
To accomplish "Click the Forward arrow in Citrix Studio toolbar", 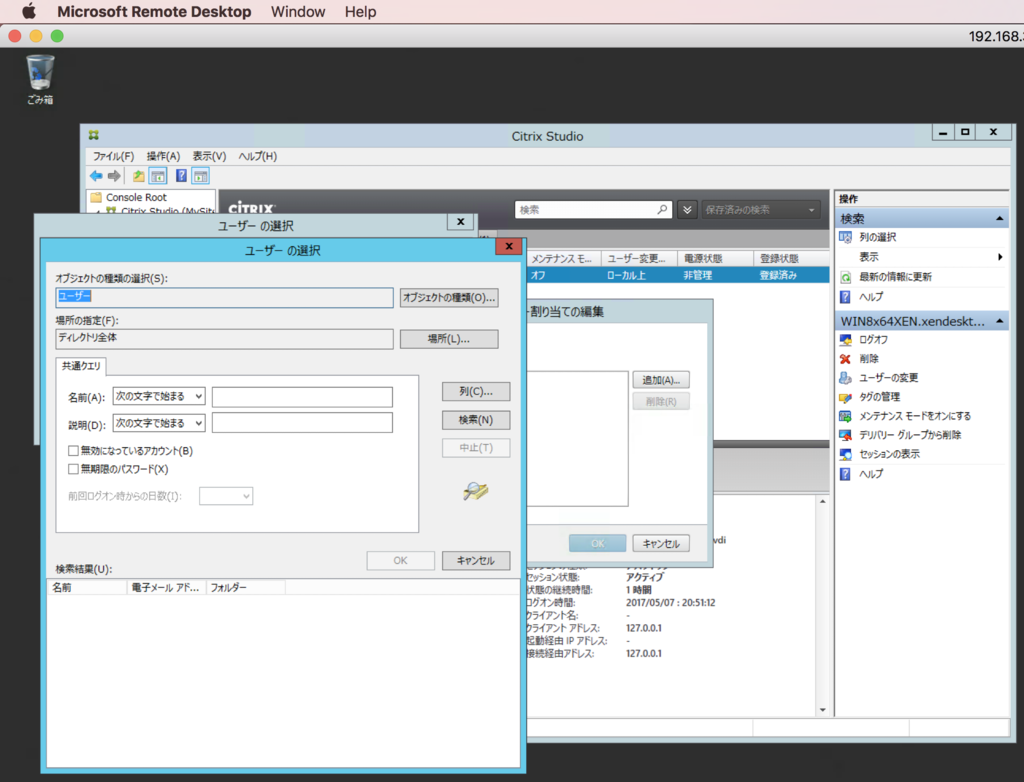I will pos(114,176).
